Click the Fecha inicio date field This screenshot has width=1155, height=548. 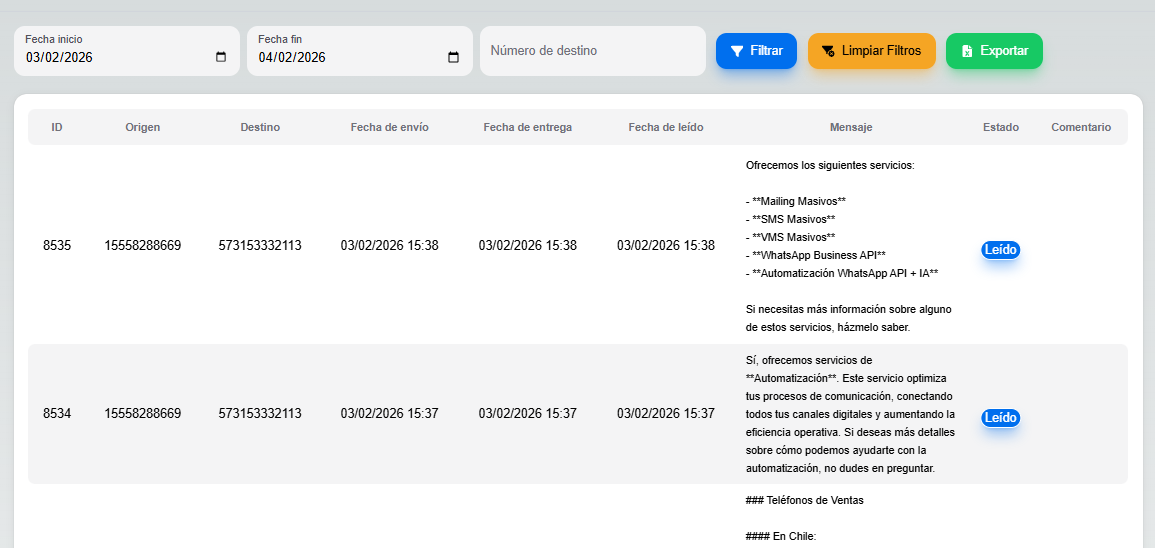pyautogui.click(x=110, y=57)
